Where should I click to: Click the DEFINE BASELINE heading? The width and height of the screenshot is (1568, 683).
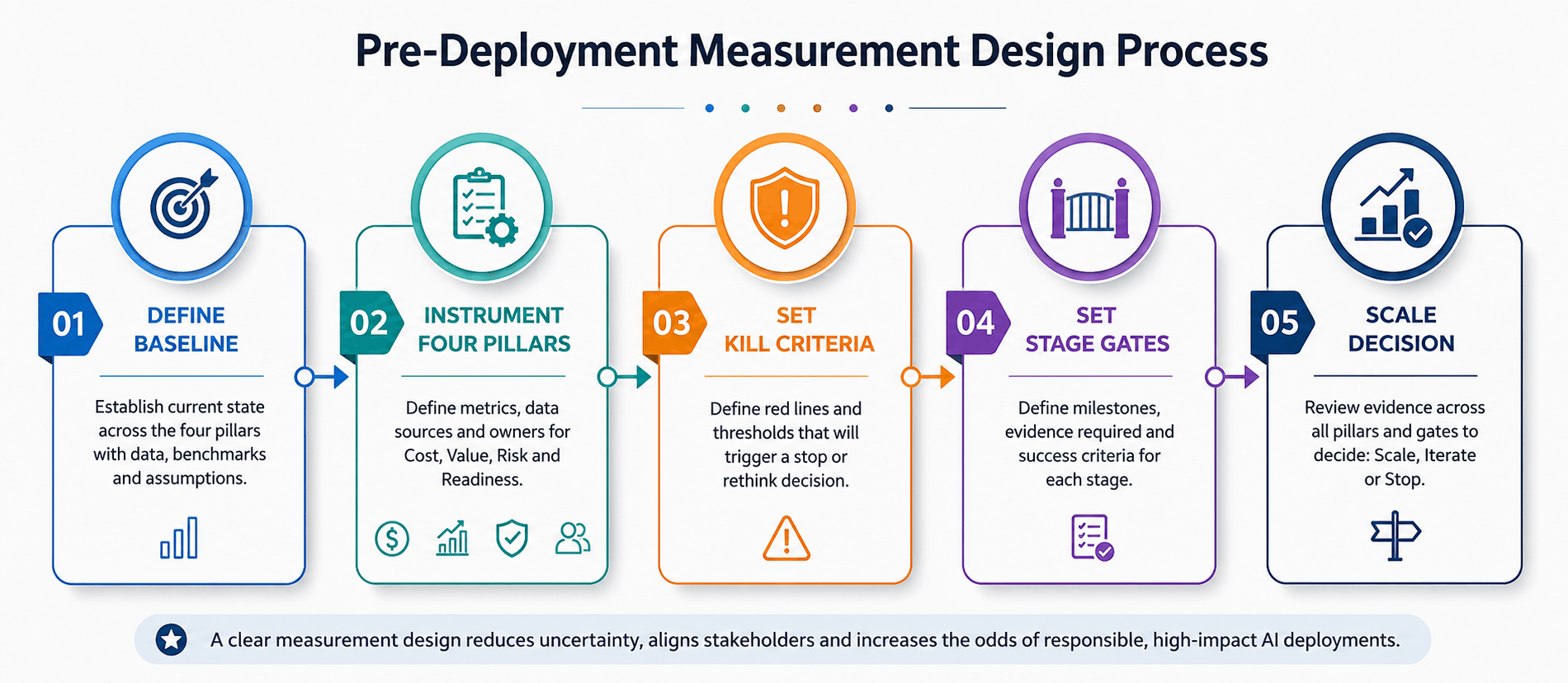[187, 329]
